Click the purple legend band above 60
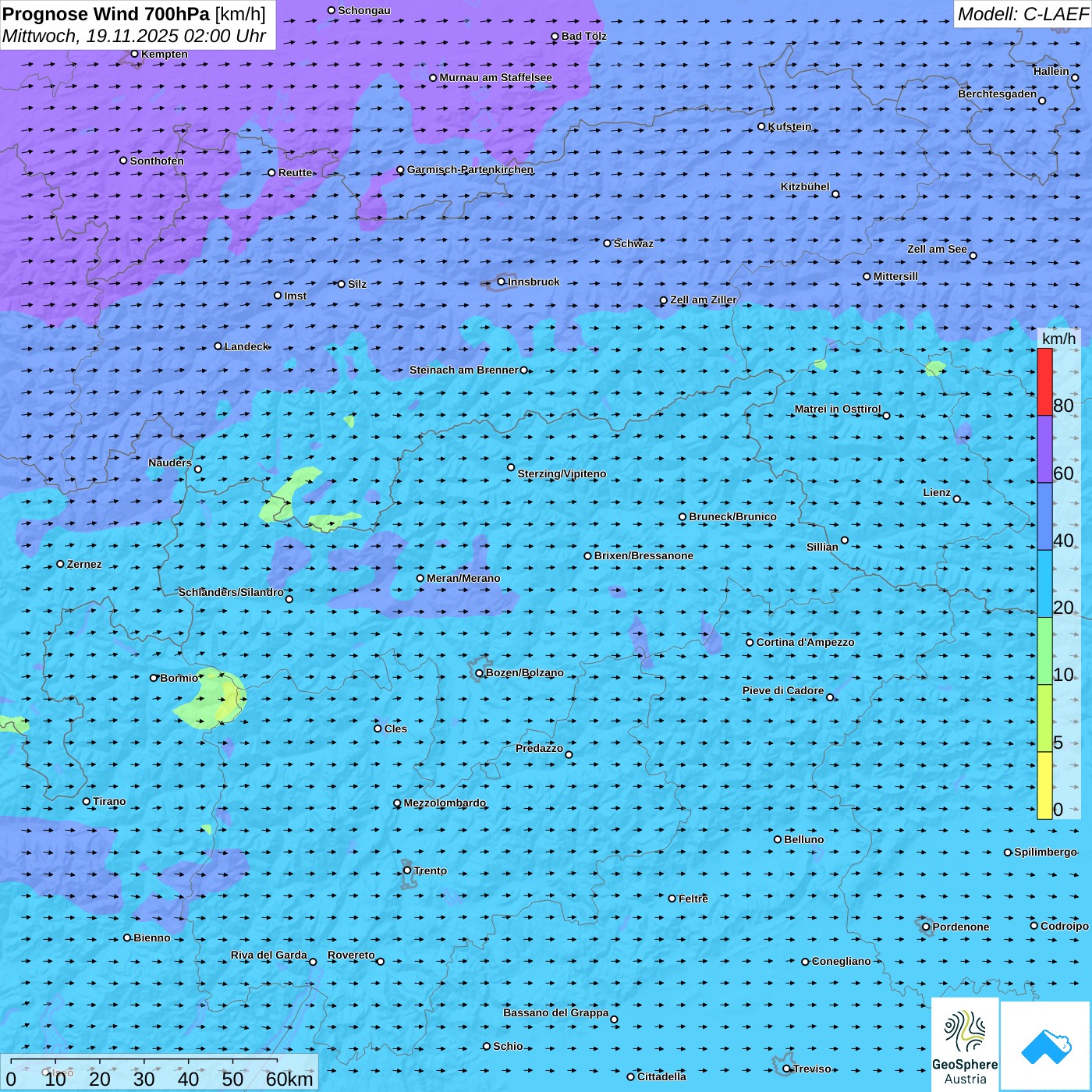Image resolution: width=1092 pixels, height=1092 pixels. pos(1044,448)
